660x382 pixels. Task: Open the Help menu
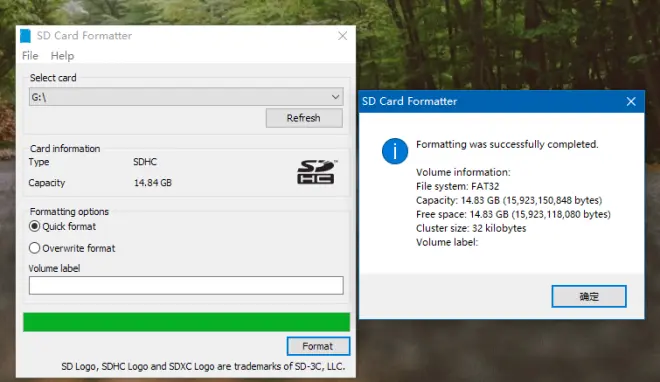click(62, 56)
